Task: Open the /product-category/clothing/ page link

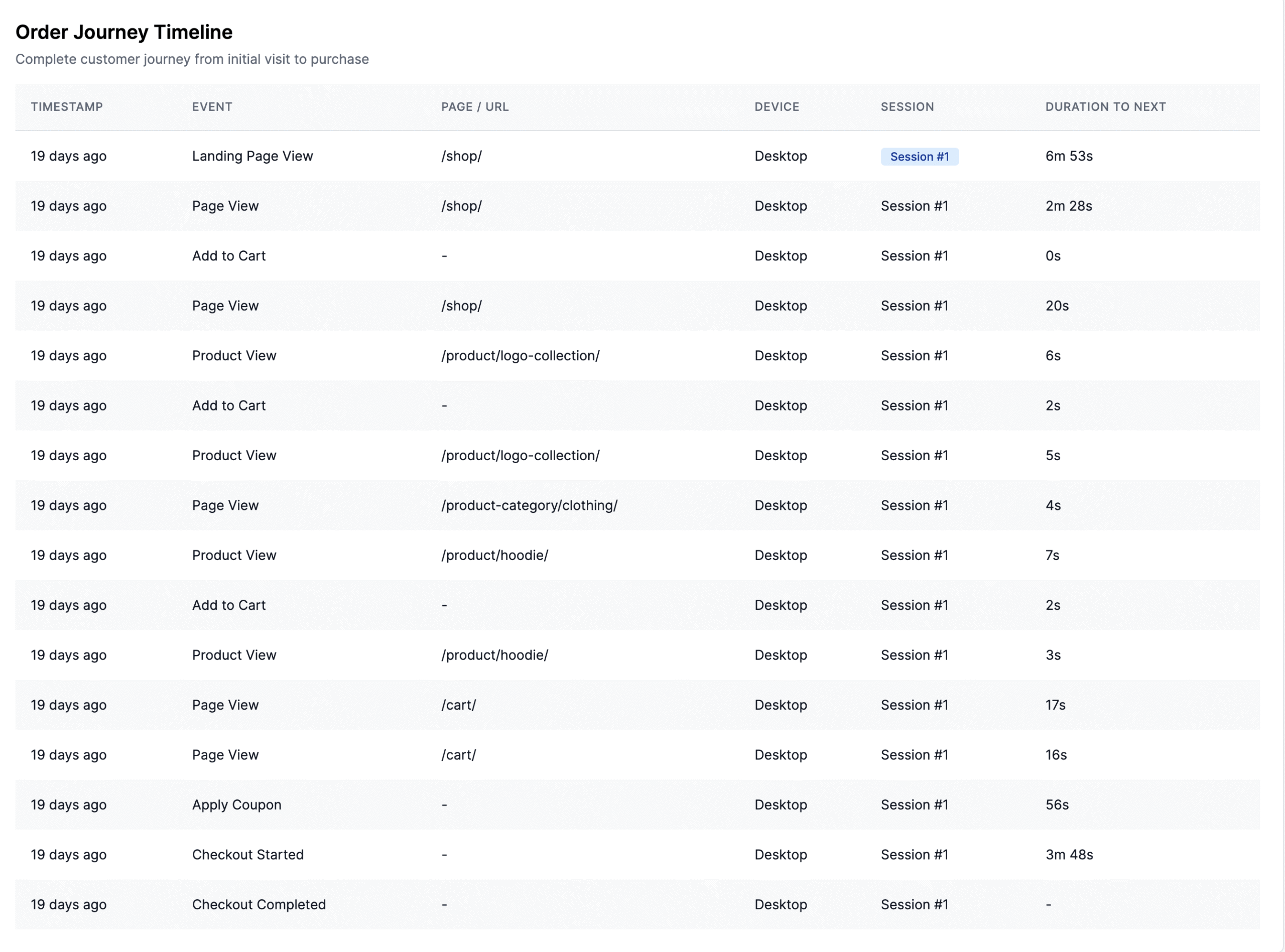Action: (x=529, y=505)
